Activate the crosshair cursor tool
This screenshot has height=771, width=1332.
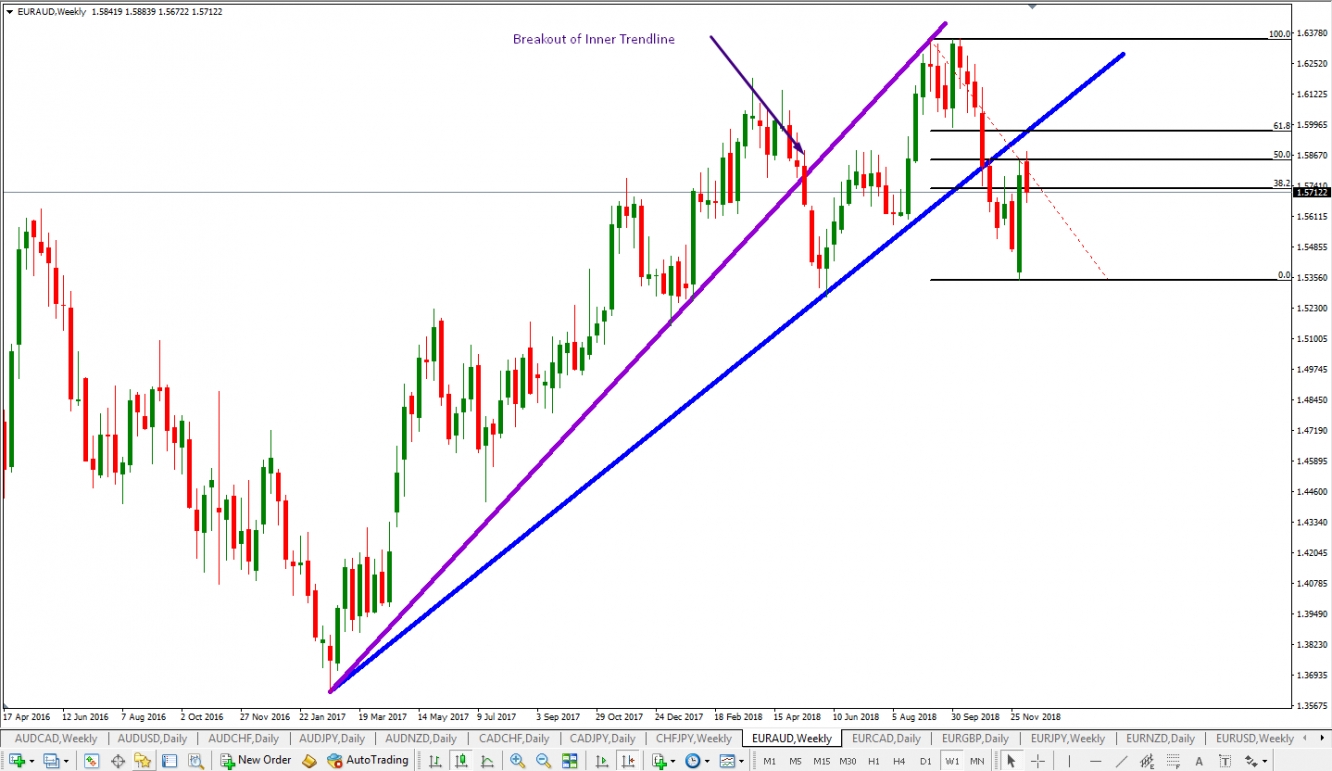click(x=1038, y=761)
